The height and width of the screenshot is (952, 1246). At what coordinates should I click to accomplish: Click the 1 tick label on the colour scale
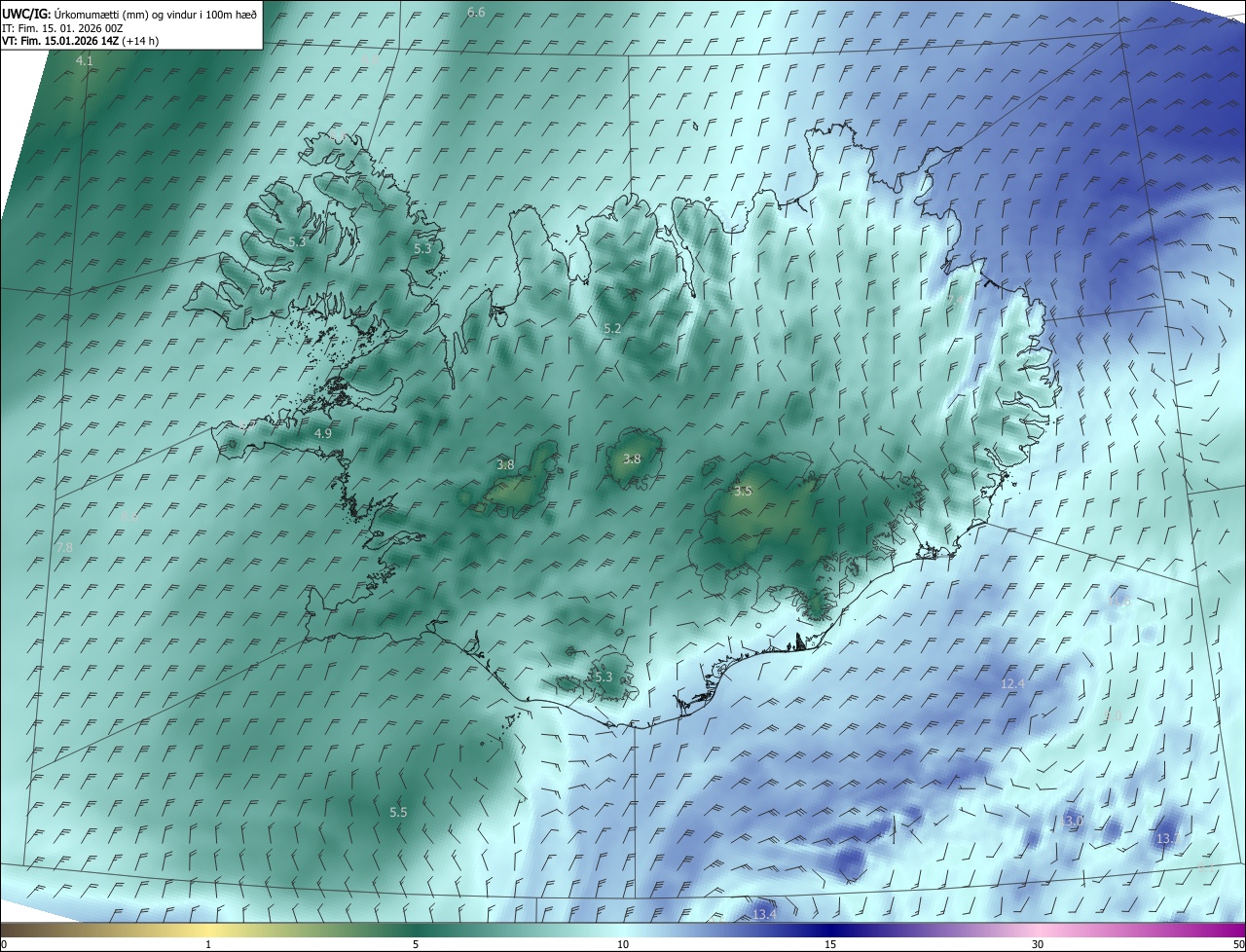pyautogui.click(x=208, y=944)
